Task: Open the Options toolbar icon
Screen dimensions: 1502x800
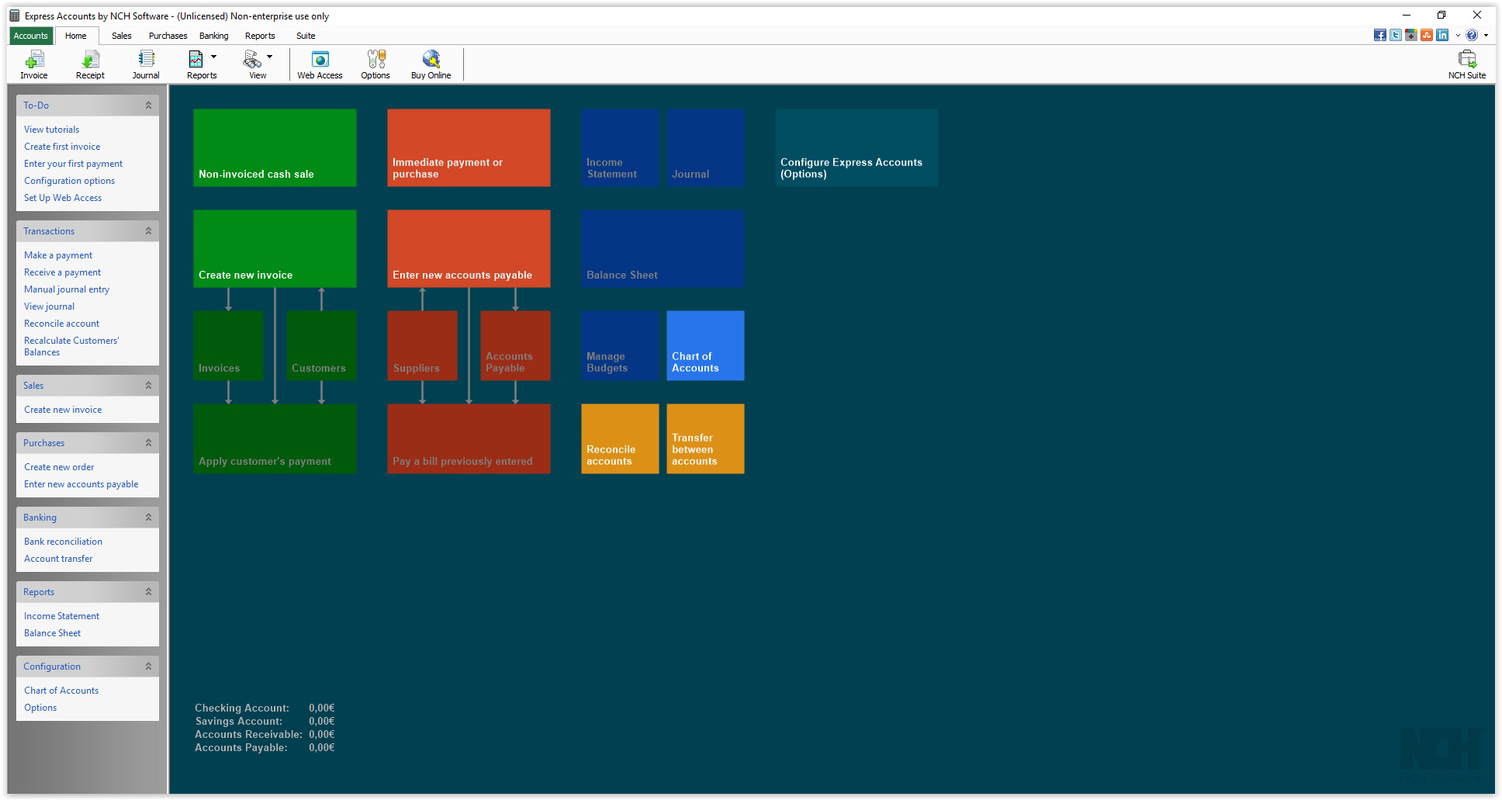Action: click(376, 64)
